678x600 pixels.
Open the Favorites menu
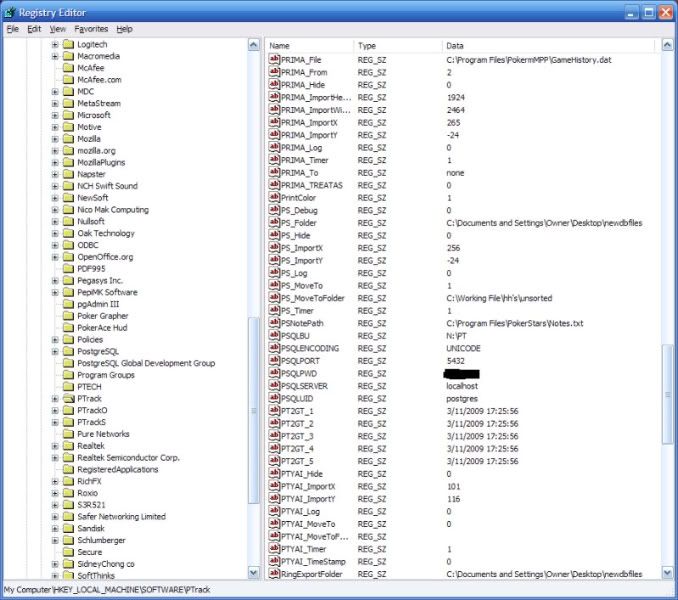click(x=91, y=29)
